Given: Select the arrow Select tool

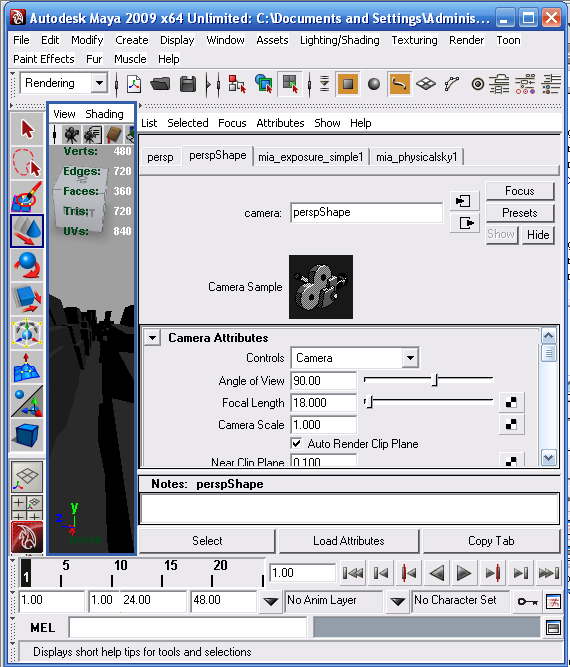Looking at the screenshot, I should point(27,129).
